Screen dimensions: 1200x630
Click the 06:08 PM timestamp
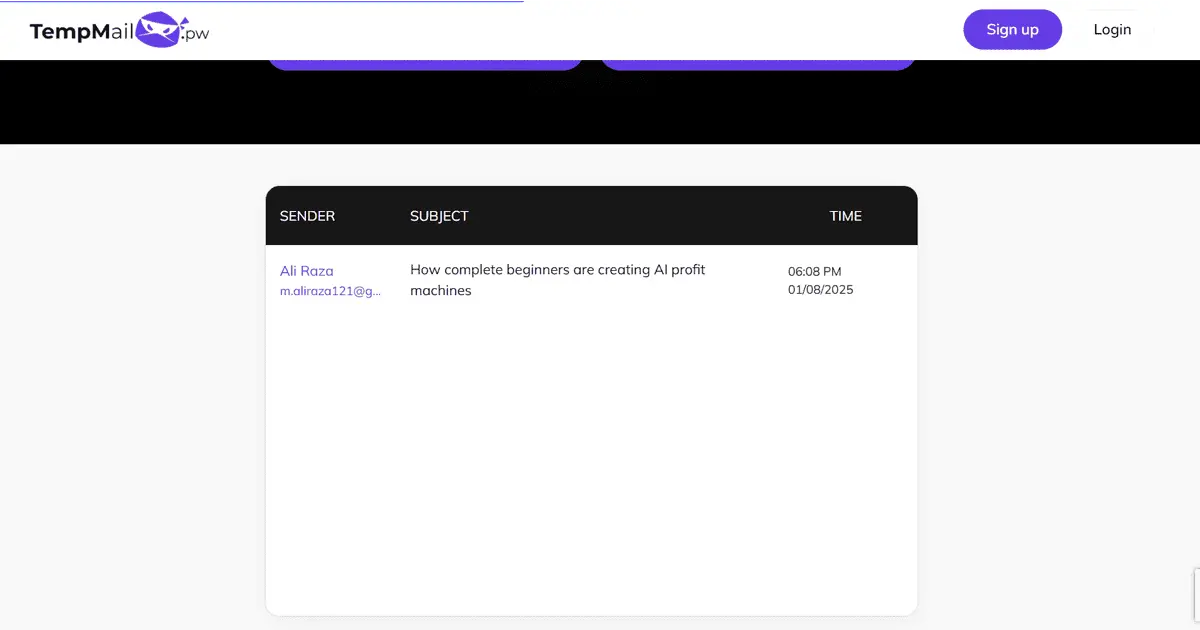[814, 271]
